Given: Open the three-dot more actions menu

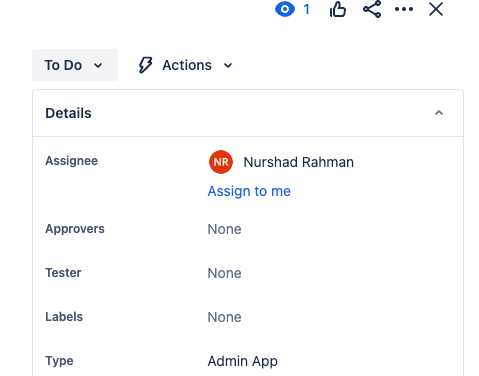Looking at the screenshot, I should (x=404, y=9).
